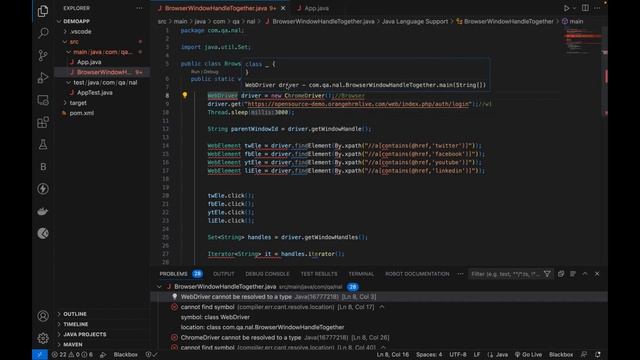Open the lightning bolt extension view
The height and width of the screenshot is (360, 640).
(x=43, y=189)
